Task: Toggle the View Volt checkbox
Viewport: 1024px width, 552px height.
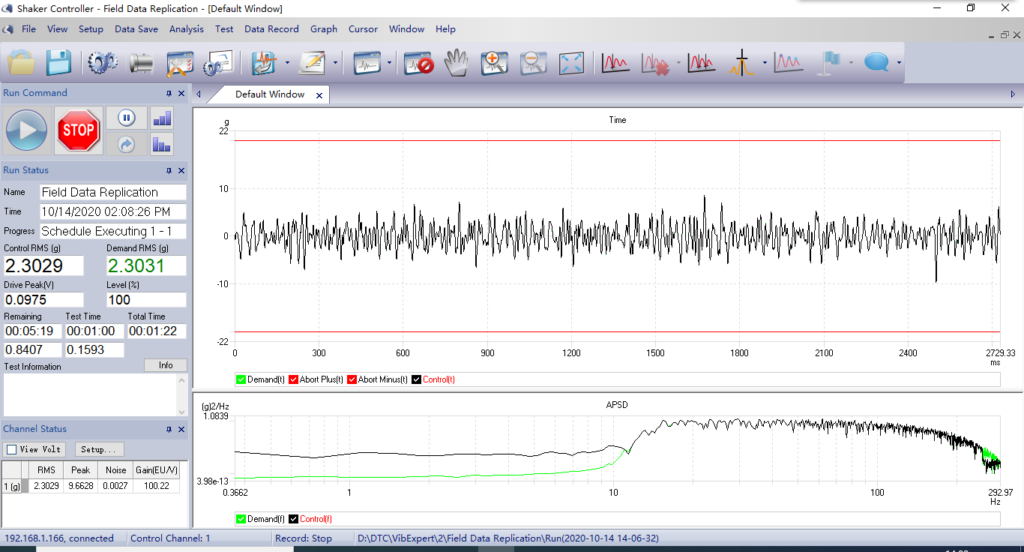Action: click(12, 449)
